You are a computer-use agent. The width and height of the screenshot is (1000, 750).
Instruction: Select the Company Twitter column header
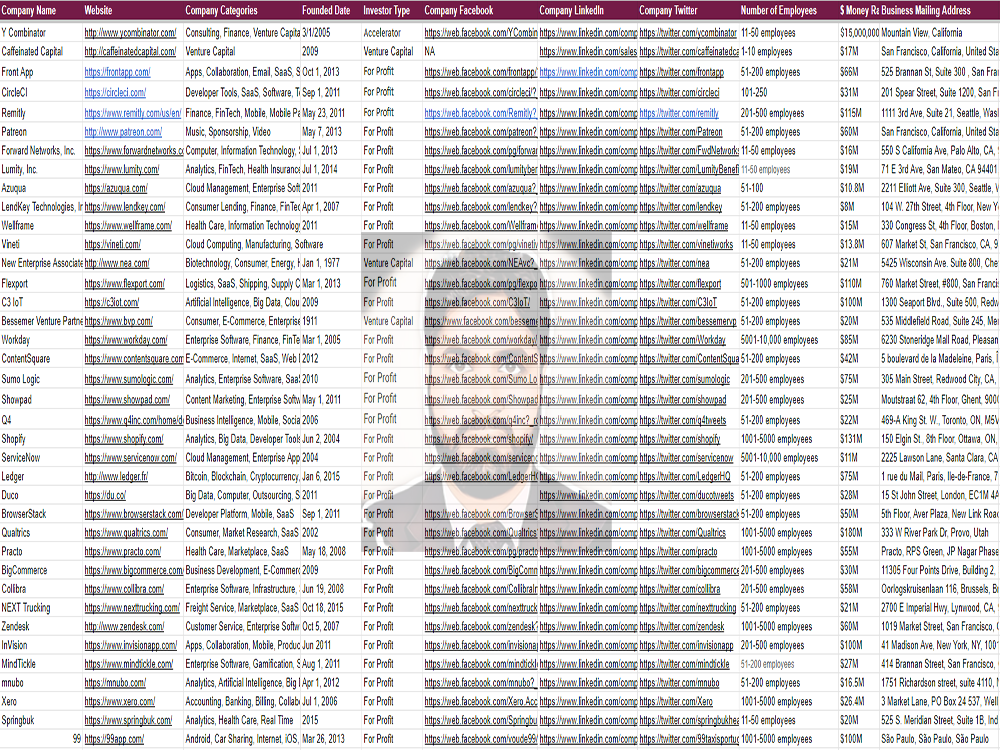(668, 11)
